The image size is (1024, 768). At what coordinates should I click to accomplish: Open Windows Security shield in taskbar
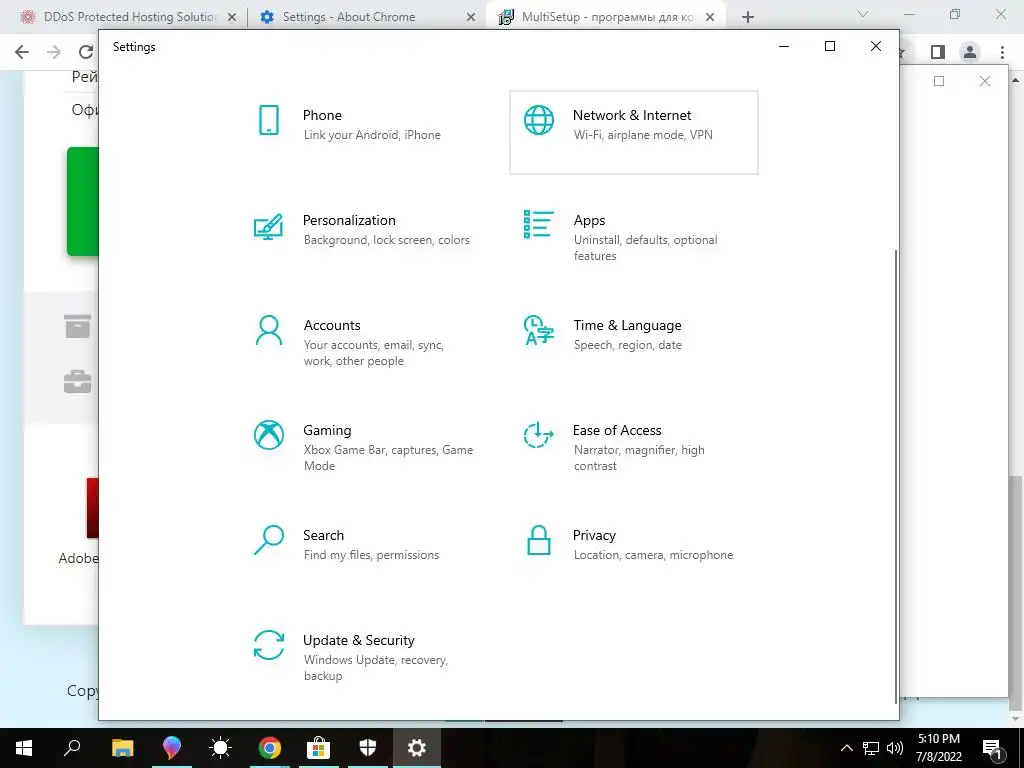point(368,748)
